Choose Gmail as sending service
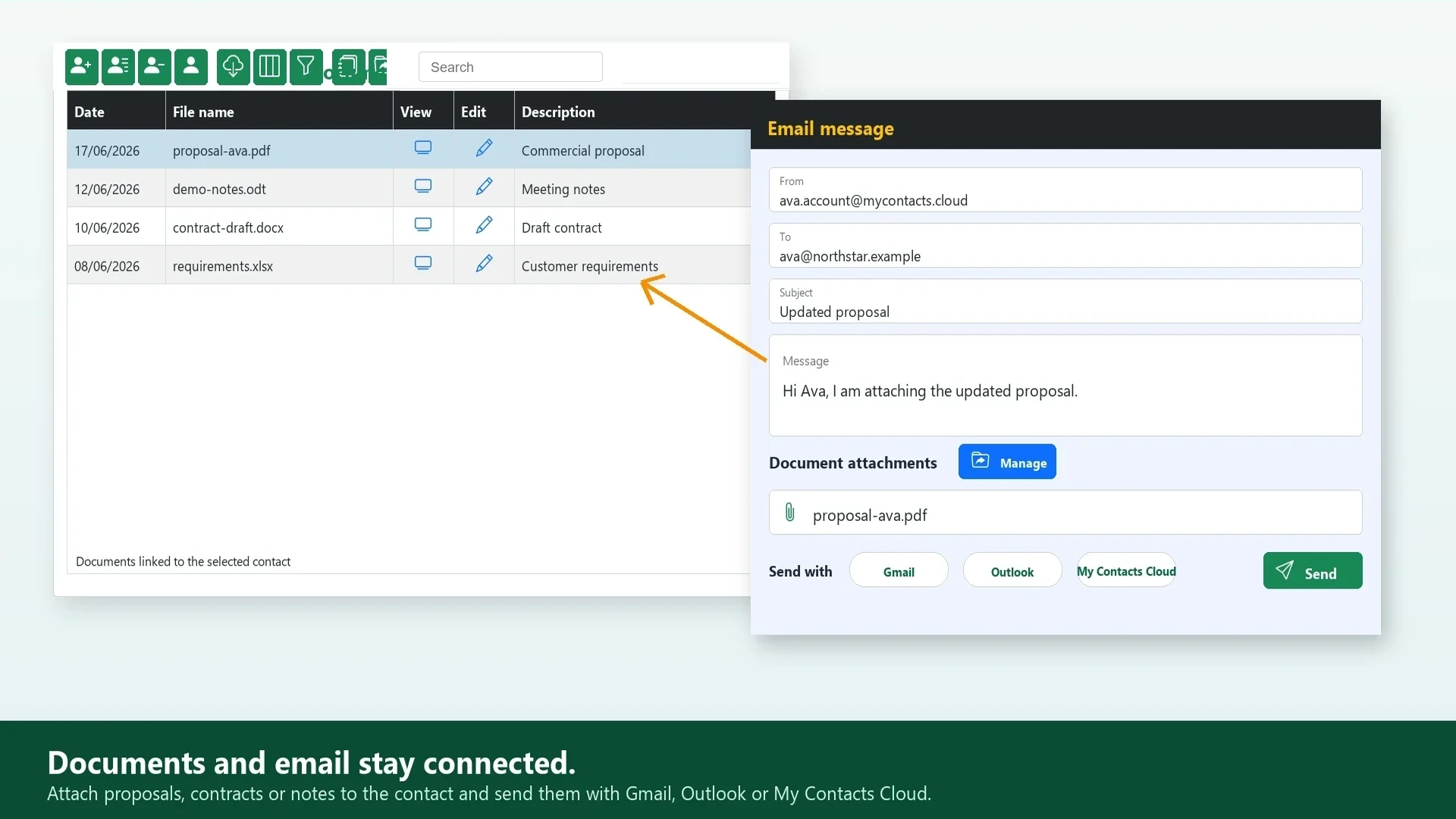1456x819 pixels. coord(899,570)
